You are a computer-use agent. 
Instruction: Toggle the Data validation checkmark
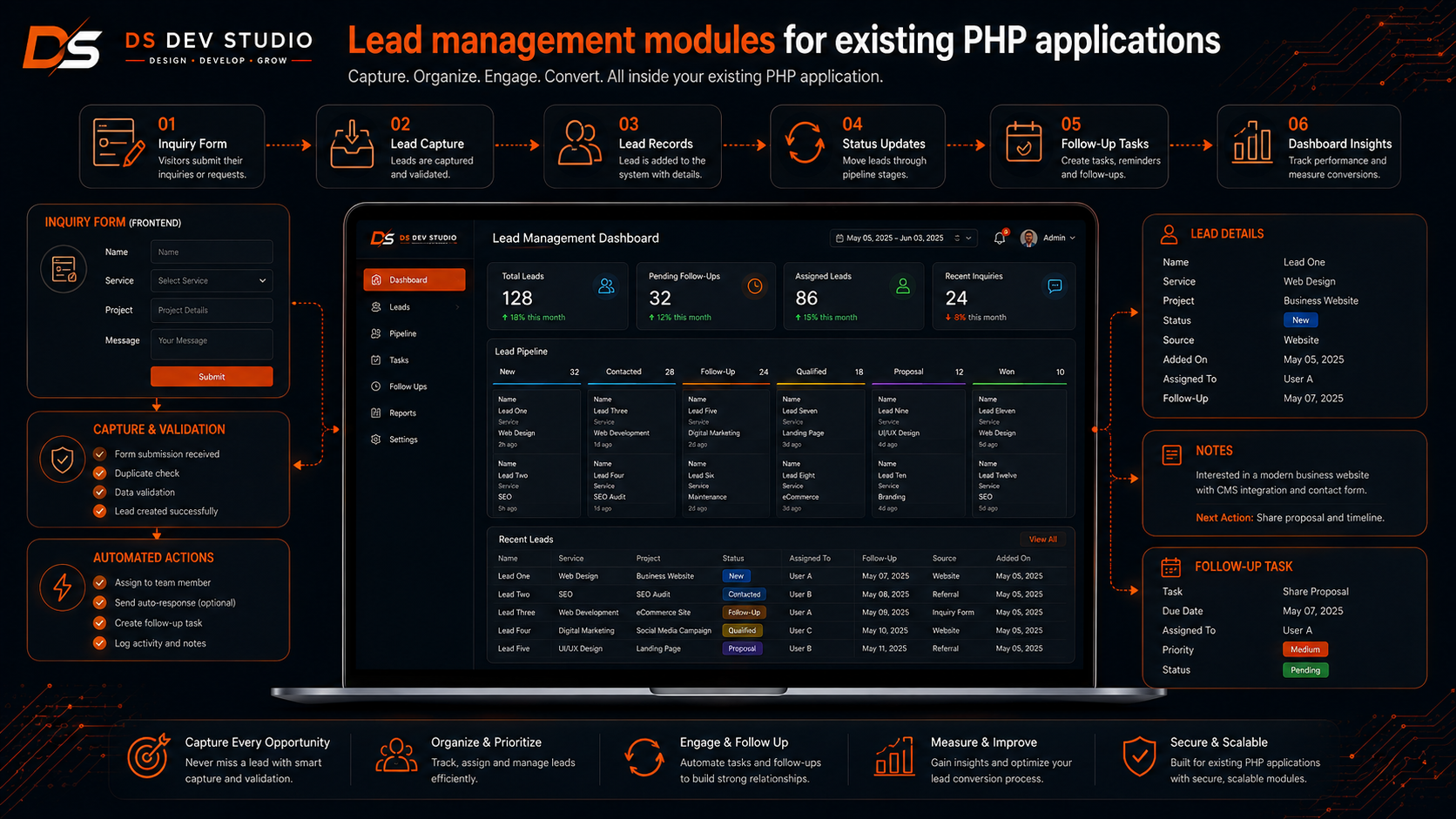(100, 493)
